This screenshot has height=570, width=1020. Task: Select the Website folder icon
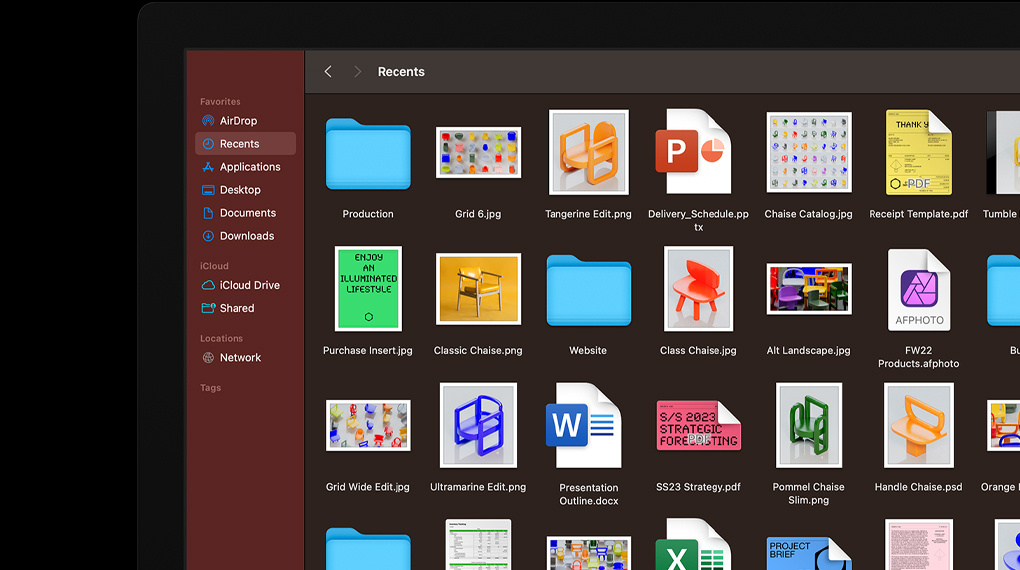(588, 290)
